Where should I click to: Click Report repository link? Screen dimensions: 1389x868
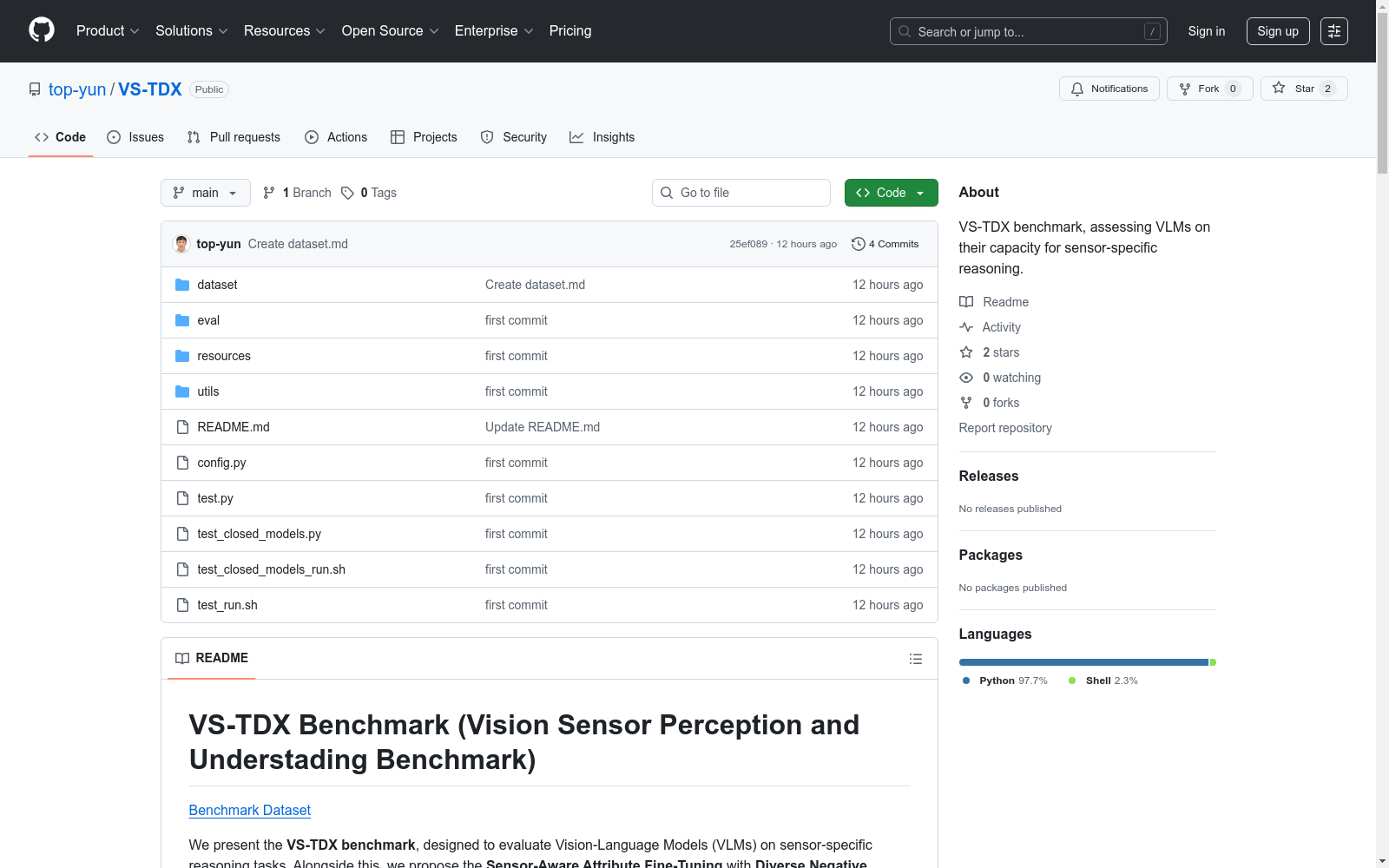coord(1005,428)
